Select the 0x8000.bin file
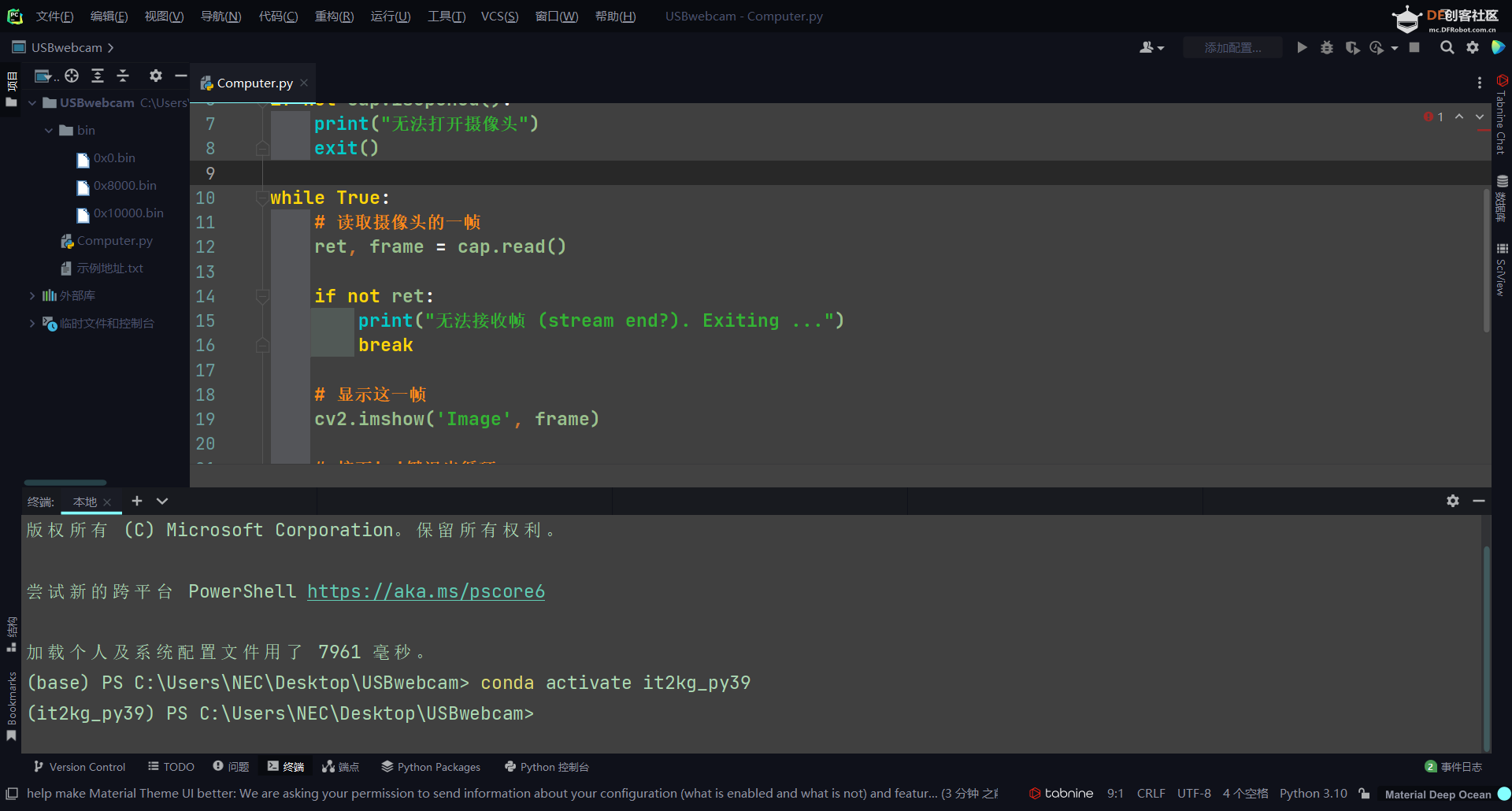This screenshot has width=1512, height=811. [117, 186]
